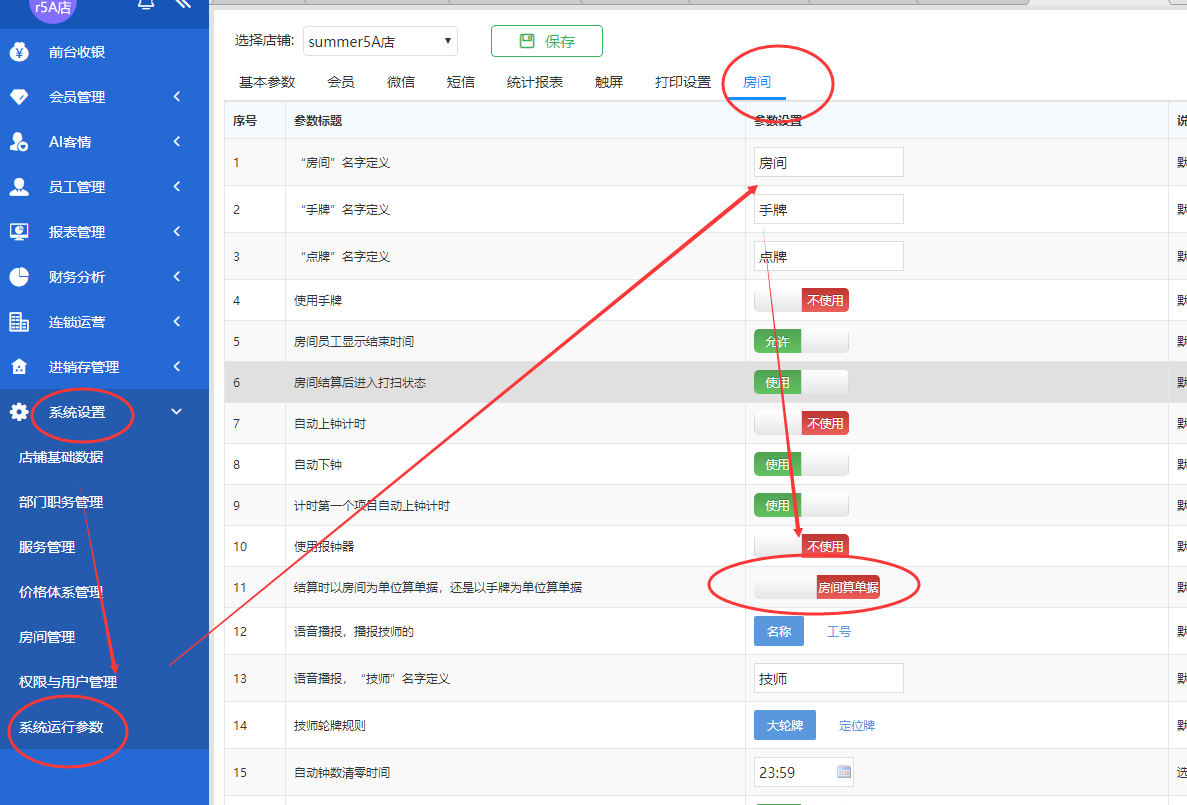Click the 员工管理 user icon

(19, 187)
